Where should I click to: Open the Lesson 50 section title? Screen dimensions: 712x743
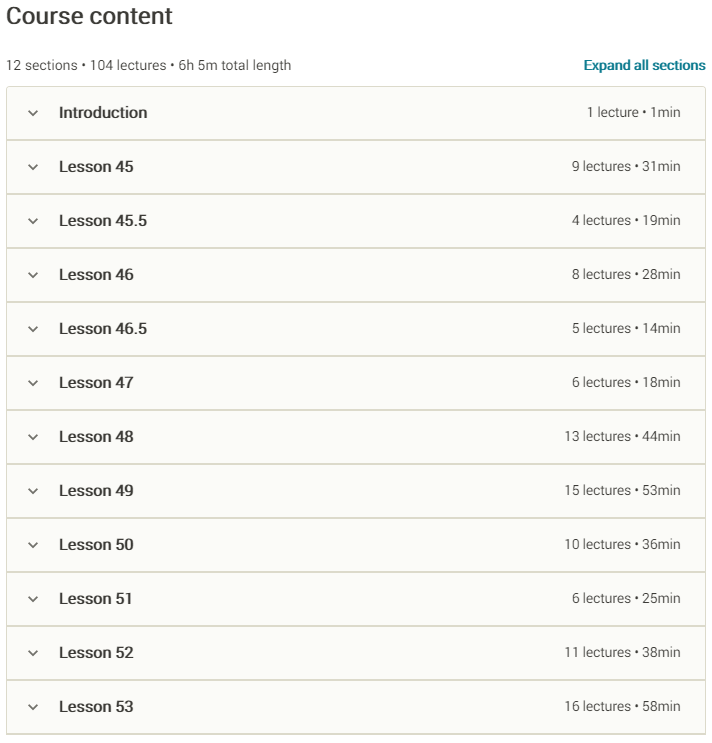[x=96, y=545]
